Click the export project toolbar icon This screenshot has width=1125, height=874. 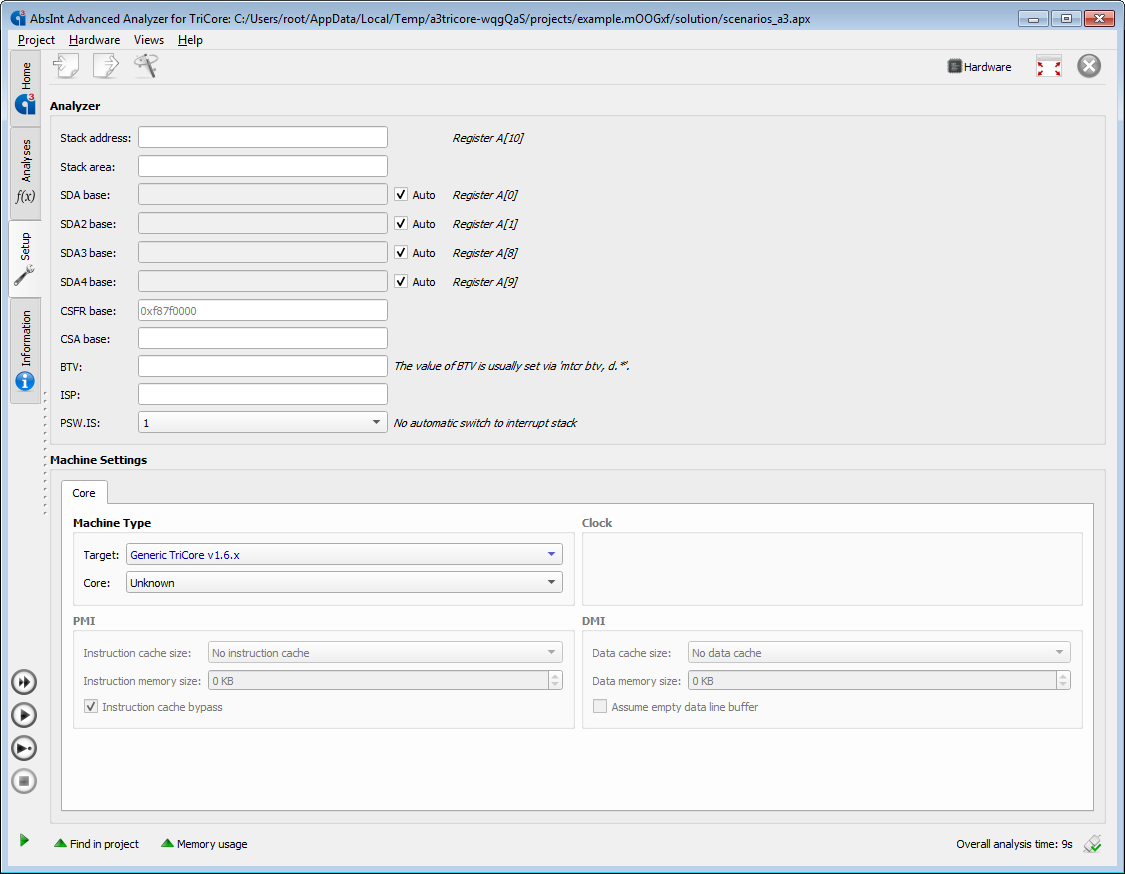pyautogui.click(x=105, y=66)
